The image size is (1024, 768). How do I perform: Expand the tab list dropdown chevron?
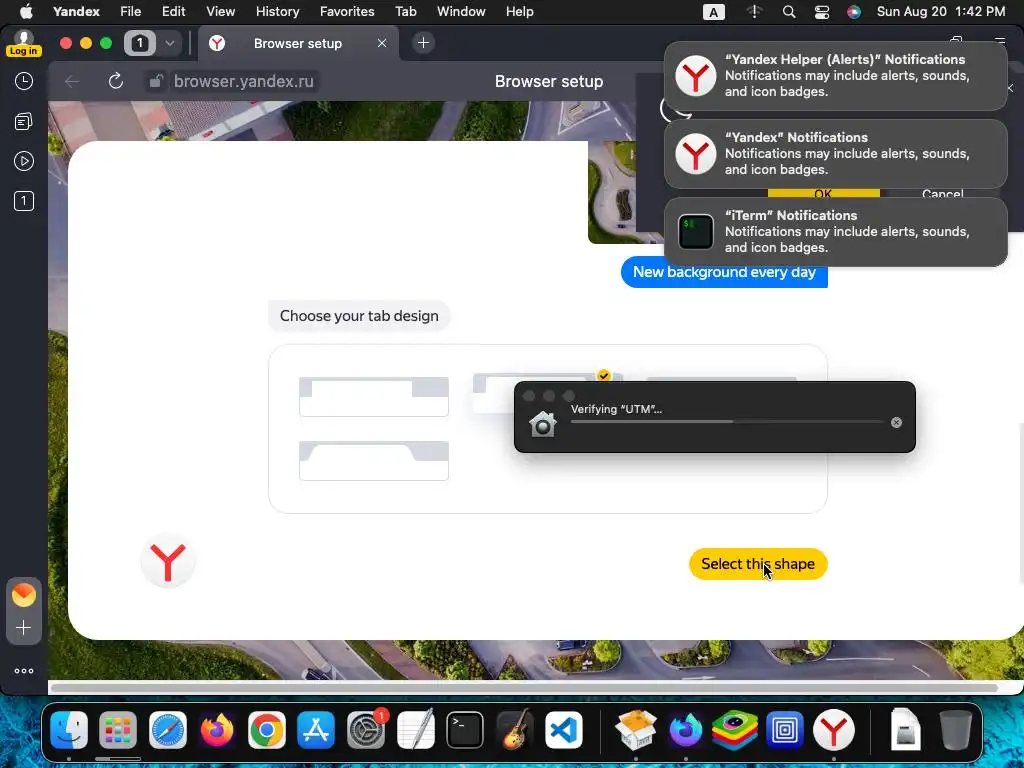tap(170, 43)
